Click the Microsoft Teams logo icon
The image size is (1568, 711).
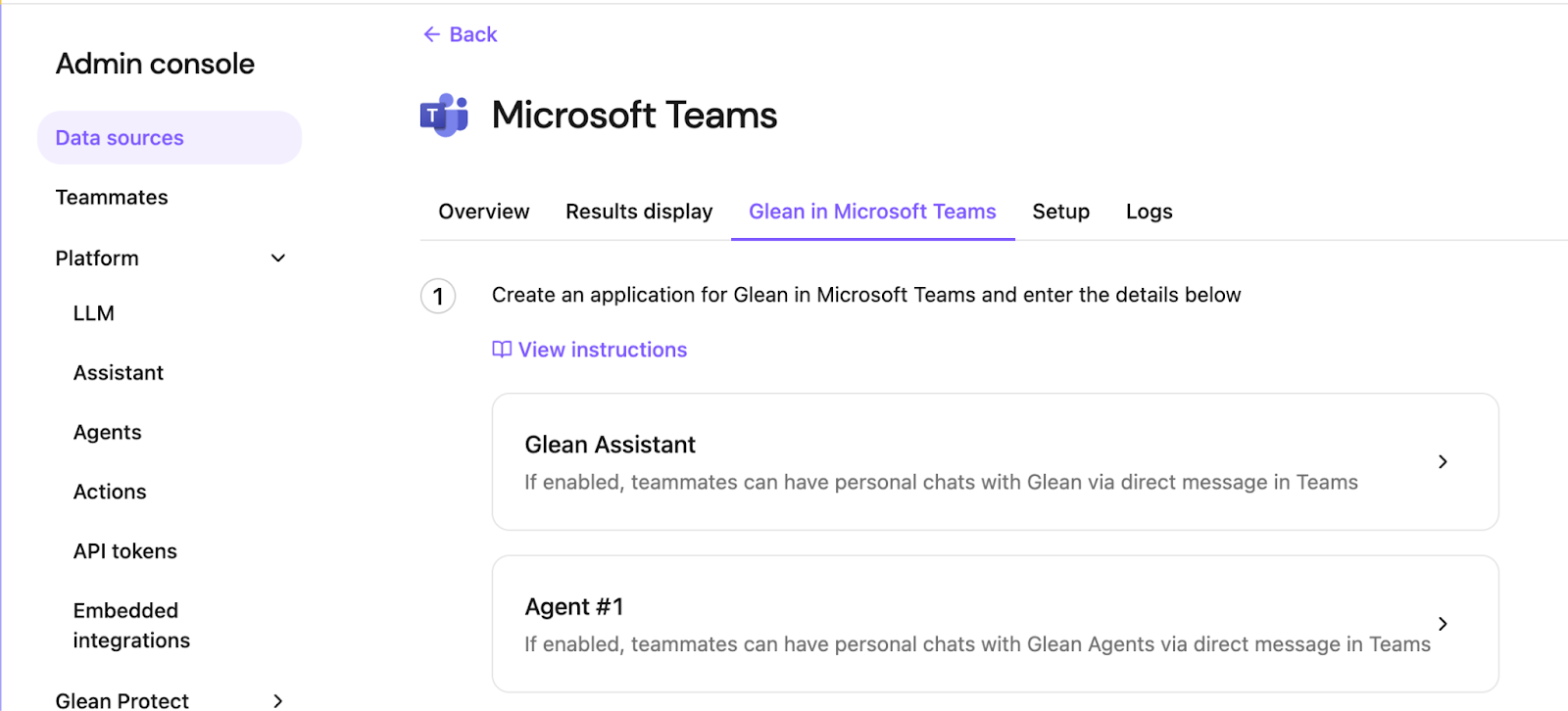tap(444, 116)
